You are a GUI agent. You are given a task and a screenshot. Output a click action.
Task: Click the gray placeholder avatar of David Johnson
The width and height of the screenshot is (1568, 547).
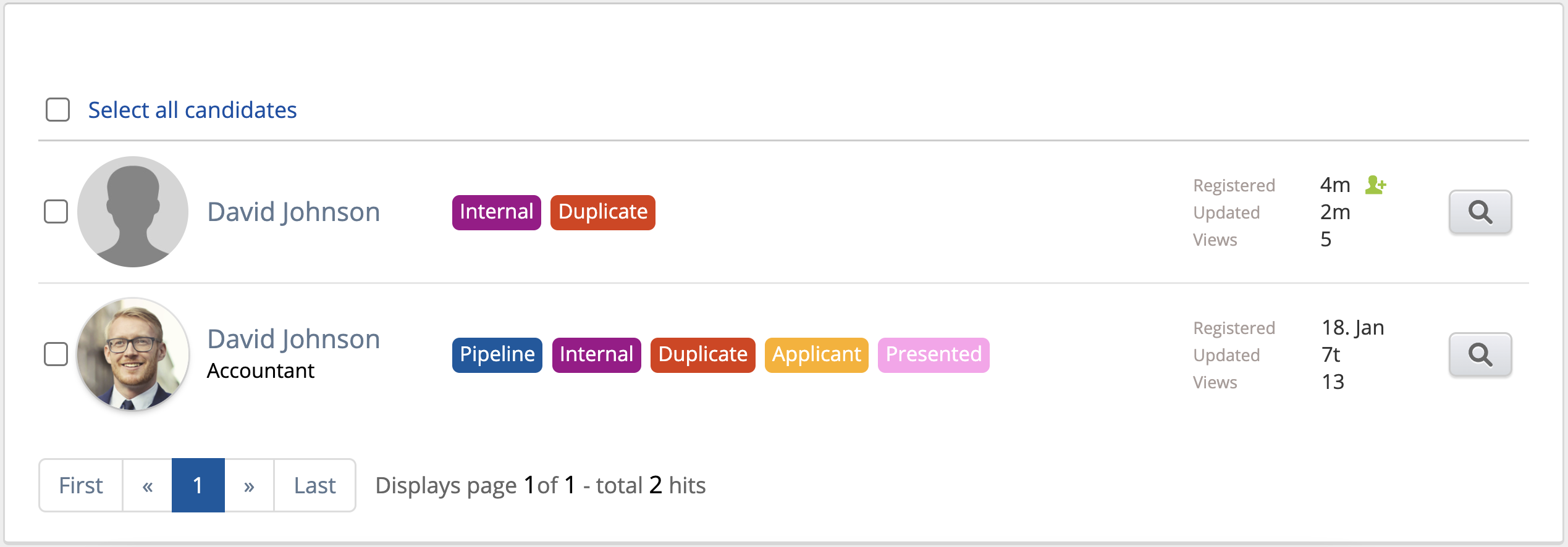coord(133,212)
